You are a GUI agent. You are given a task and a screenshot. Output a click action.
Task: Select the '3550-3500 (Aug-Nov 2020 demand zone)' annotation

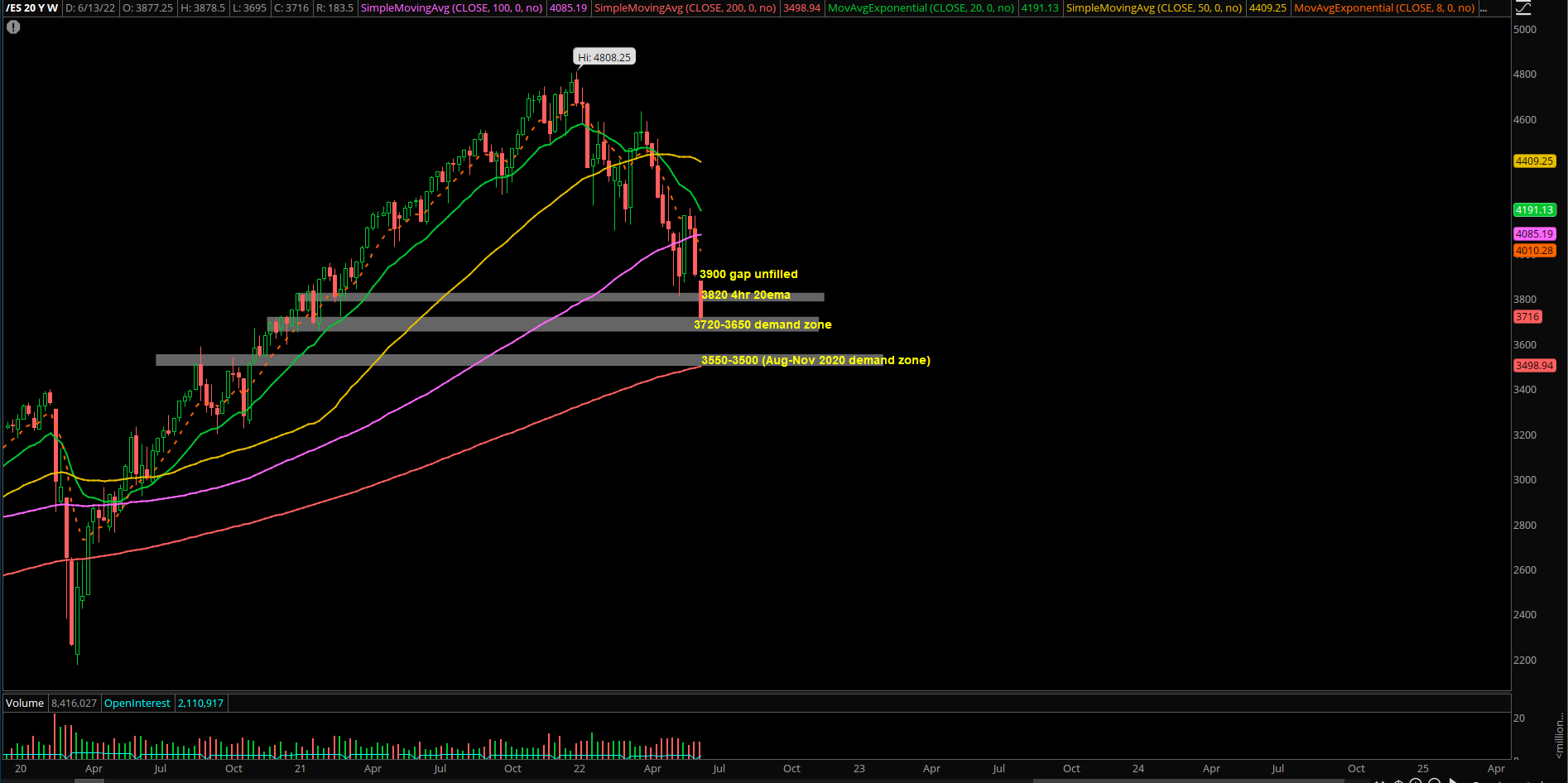pos(815,360)
